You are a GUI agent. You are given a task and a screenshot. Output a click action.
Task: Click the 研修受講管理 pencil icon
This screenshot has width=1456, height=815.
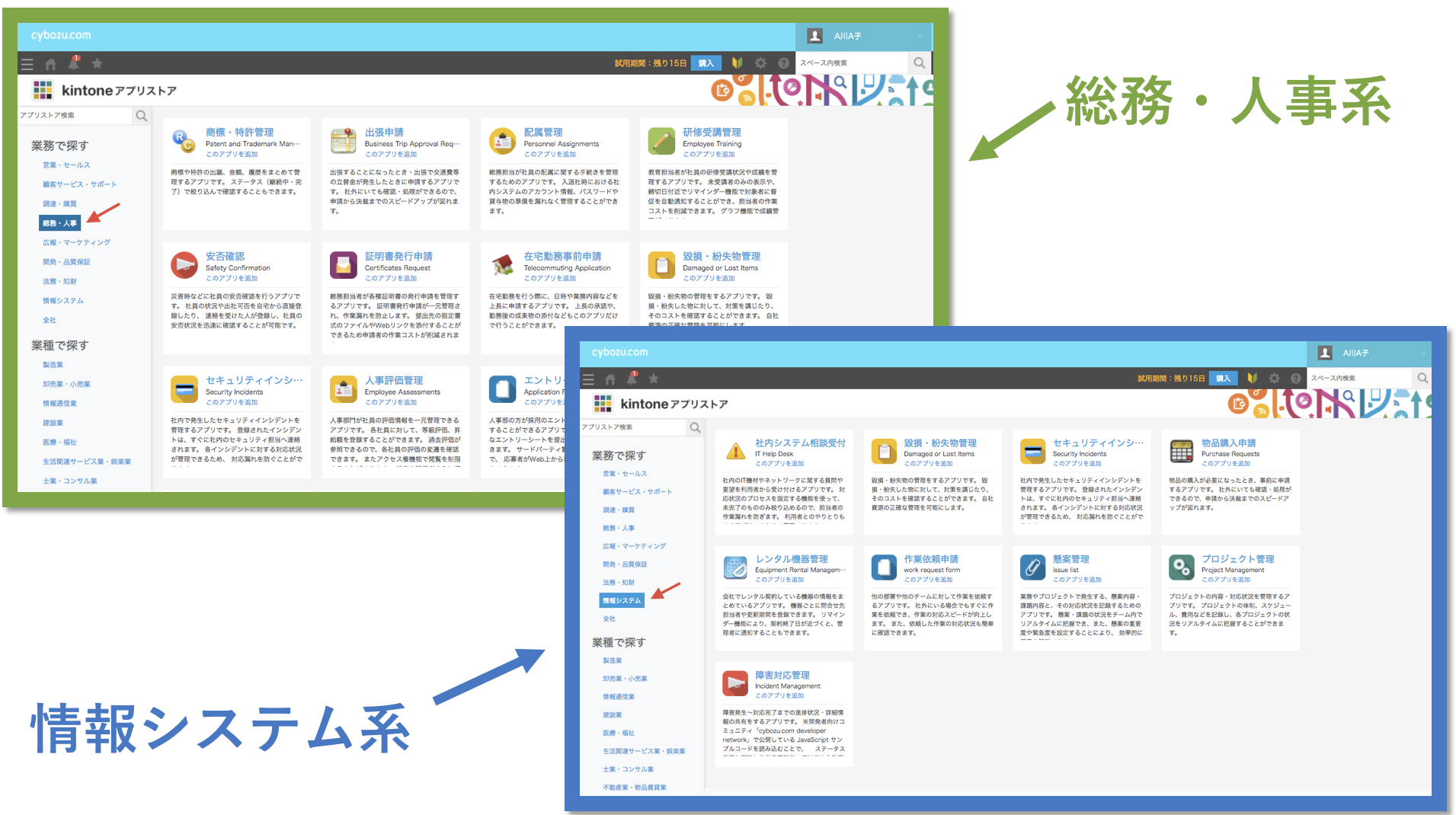point(661,141)
